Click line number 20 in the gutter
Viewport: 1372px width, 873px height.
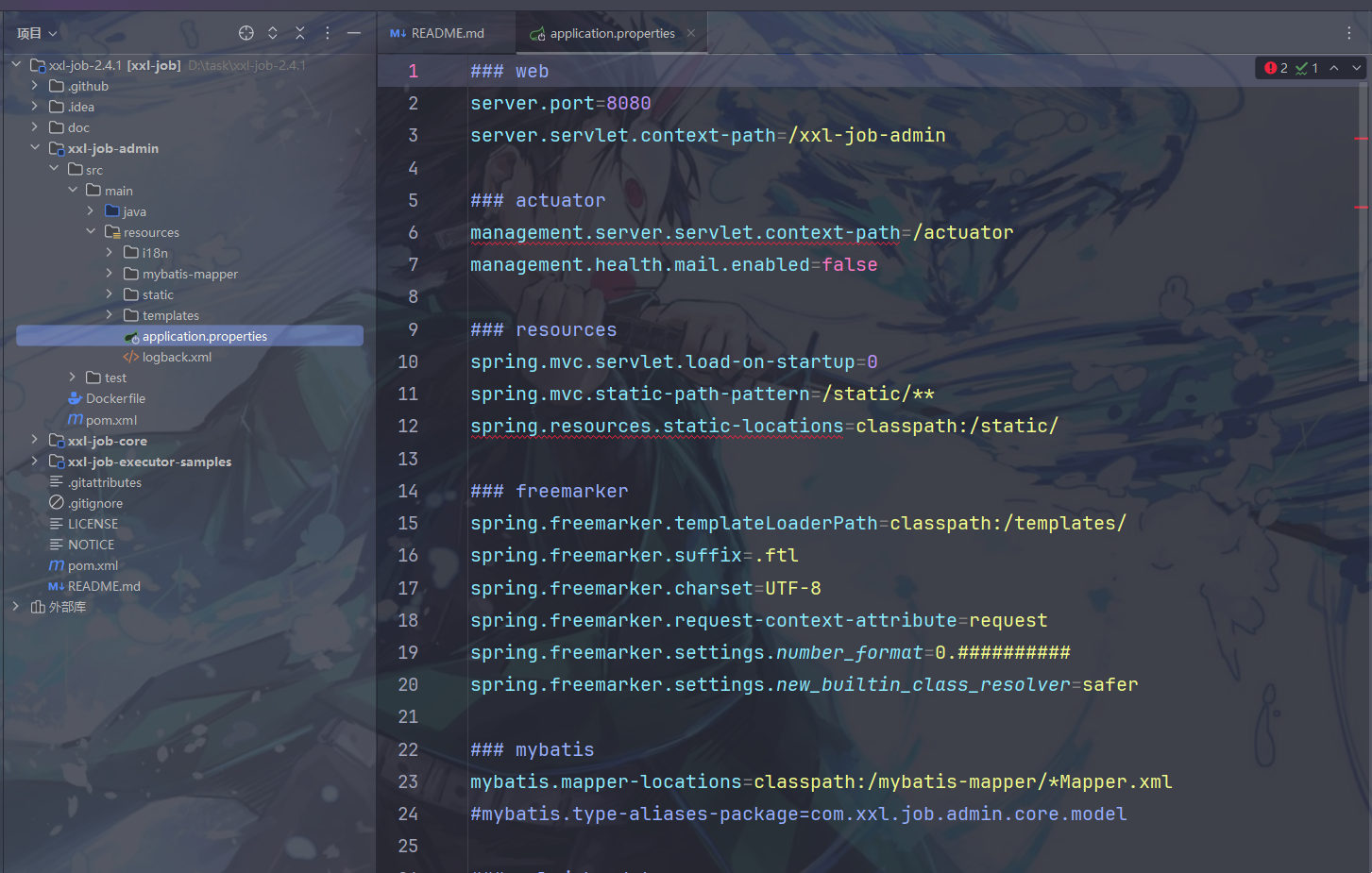click(x=408, y=684)
